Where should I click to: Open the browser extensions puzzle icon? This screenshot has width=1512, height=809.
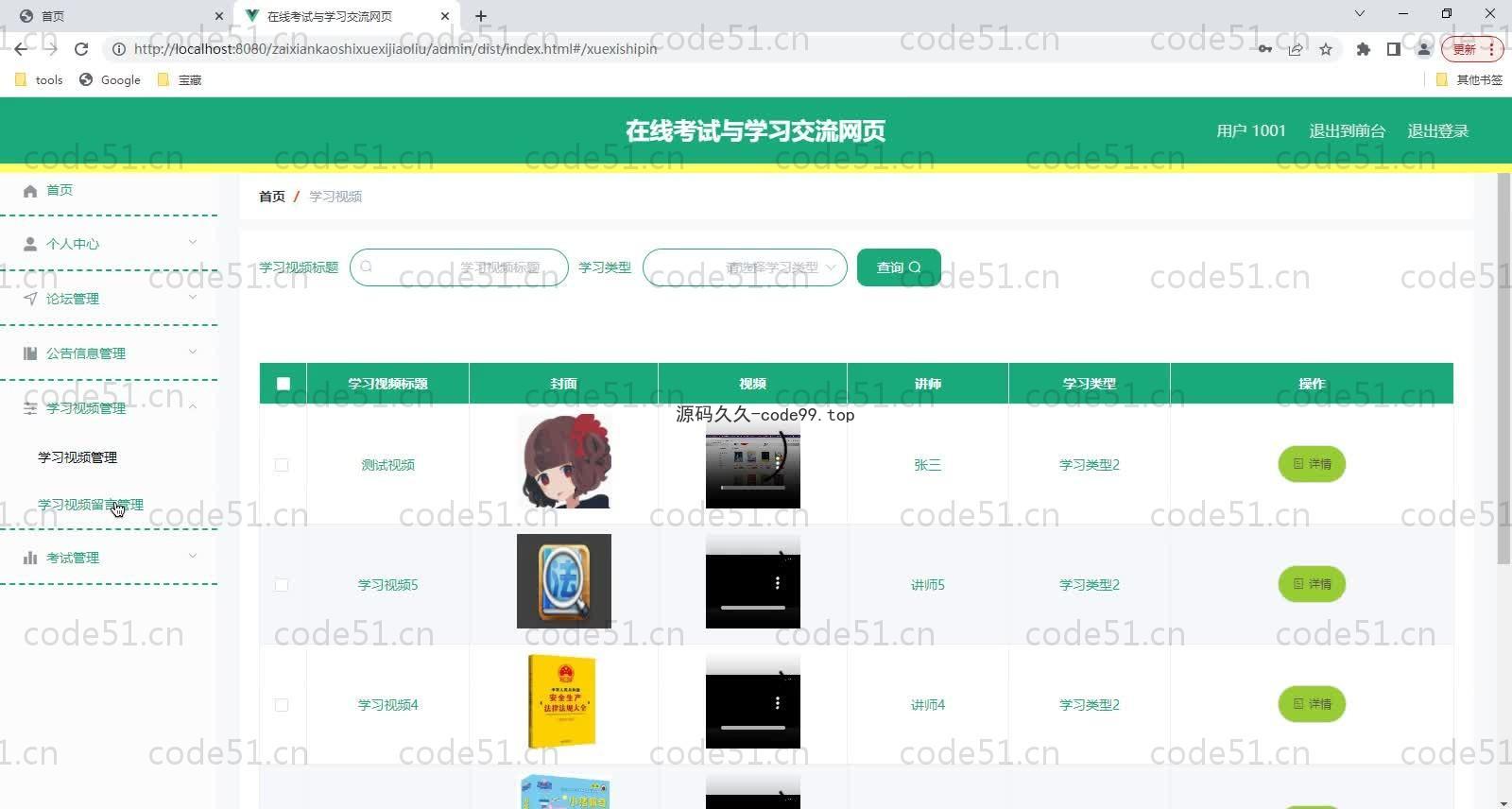coord(1363,49)
